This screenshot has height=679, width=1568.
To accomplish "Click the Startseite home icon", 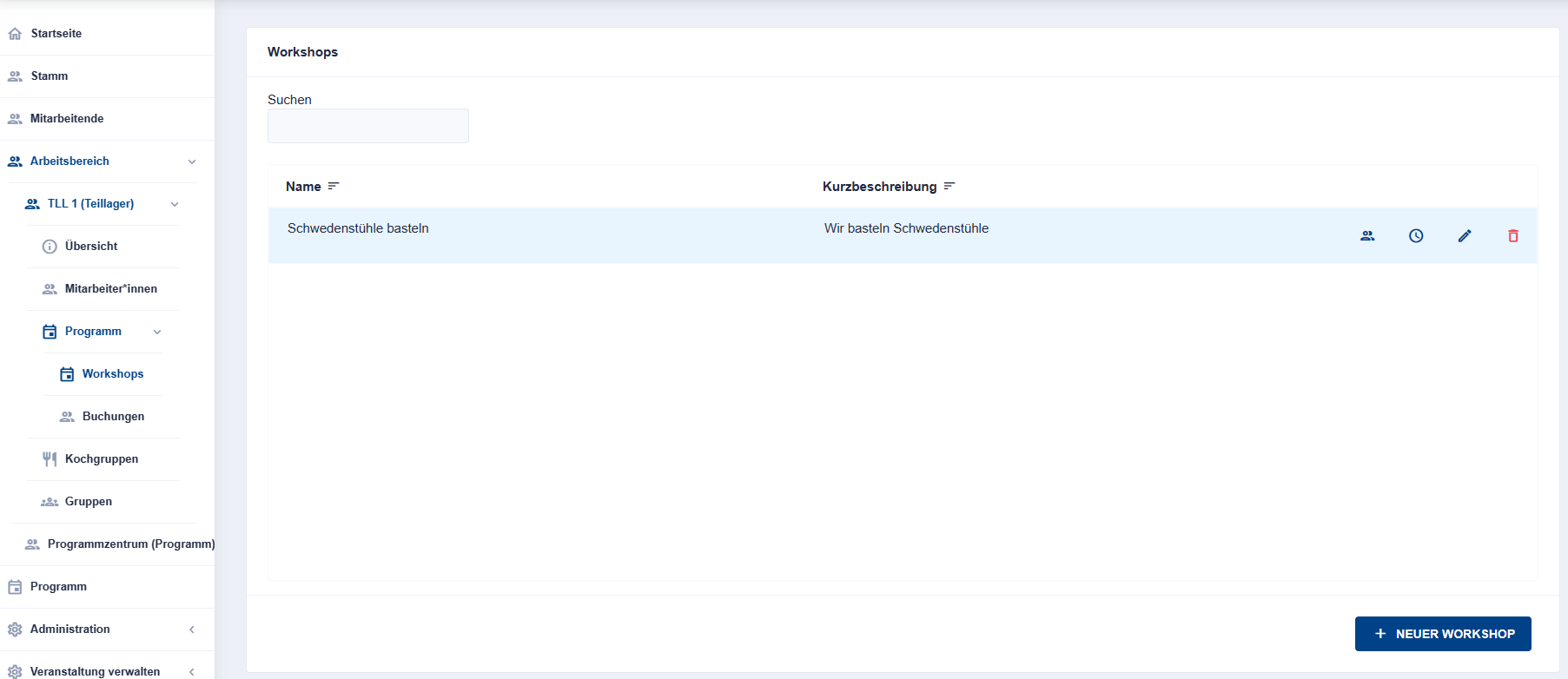I will (15, 34).
